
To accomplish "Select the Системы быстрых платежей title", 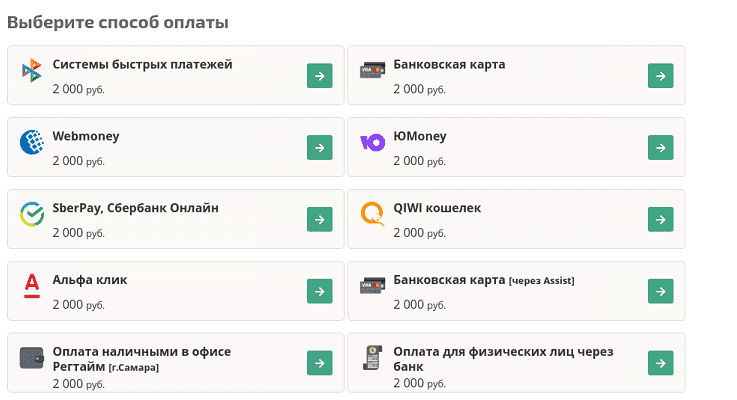I will pyautogui.click(x=142, y=64).
